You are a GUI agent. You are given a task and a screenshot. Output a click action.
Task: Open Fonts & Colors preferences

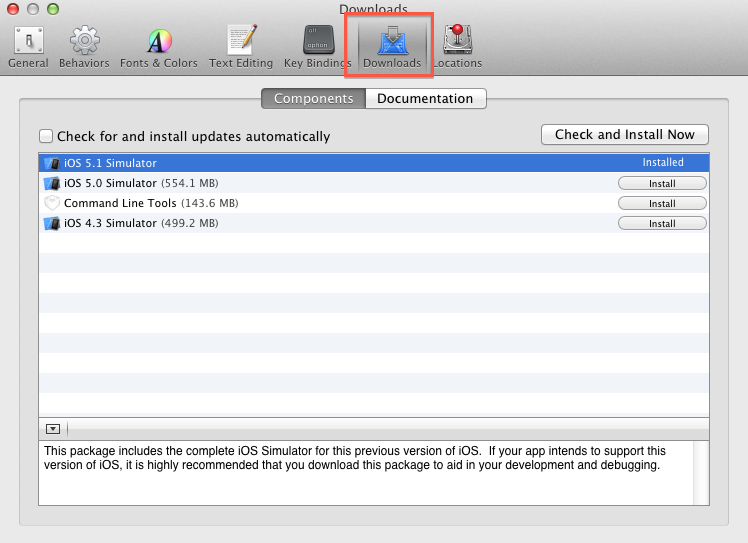(158, 48)
